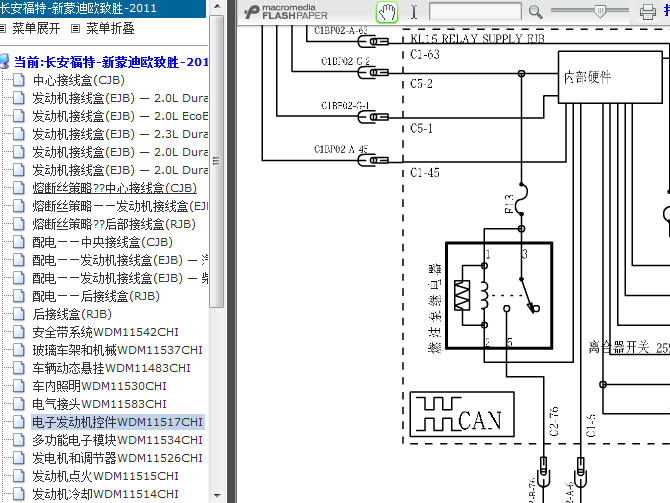This screenshot has width=670, height=503.
Task: Click page icon beside 安全带系统WDM11542CHI
Action: (18, 332)
